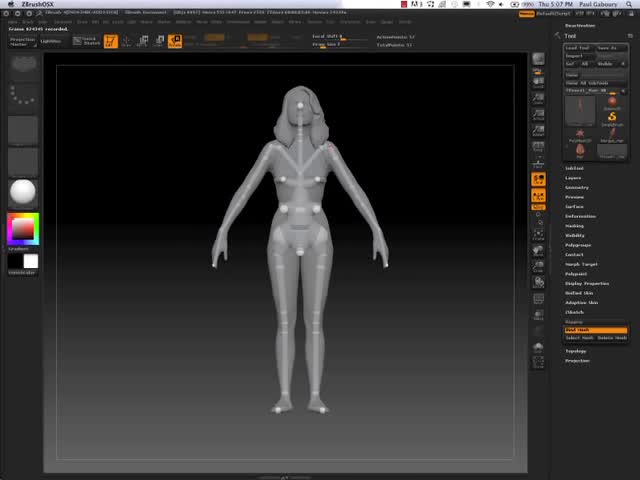
Task: Select the Rotate mode icon in top toolbar
Action: 175,41
